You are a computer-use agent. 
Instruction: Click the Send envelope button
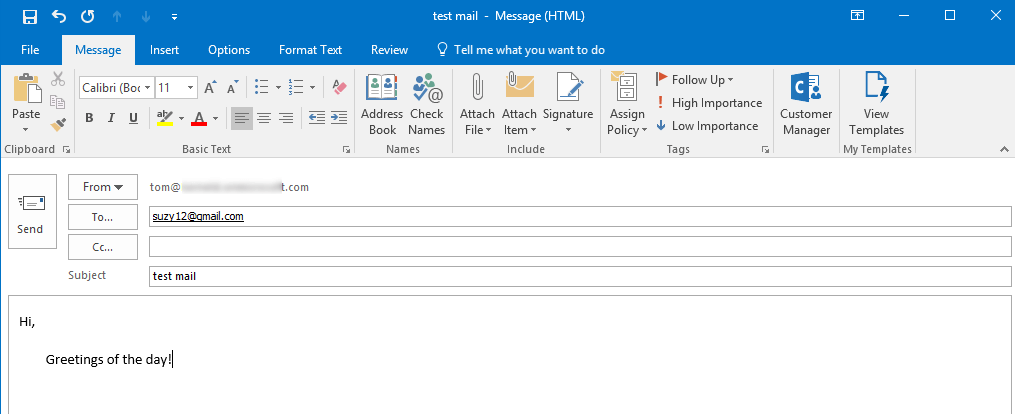(31, 211)
